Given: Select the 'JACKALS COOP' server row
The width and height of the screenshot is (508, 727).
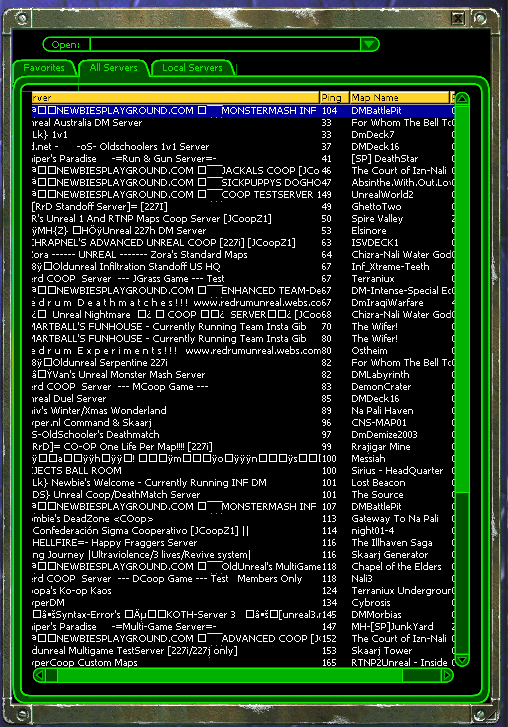Looking at the screenshot, I should point(243,171).
